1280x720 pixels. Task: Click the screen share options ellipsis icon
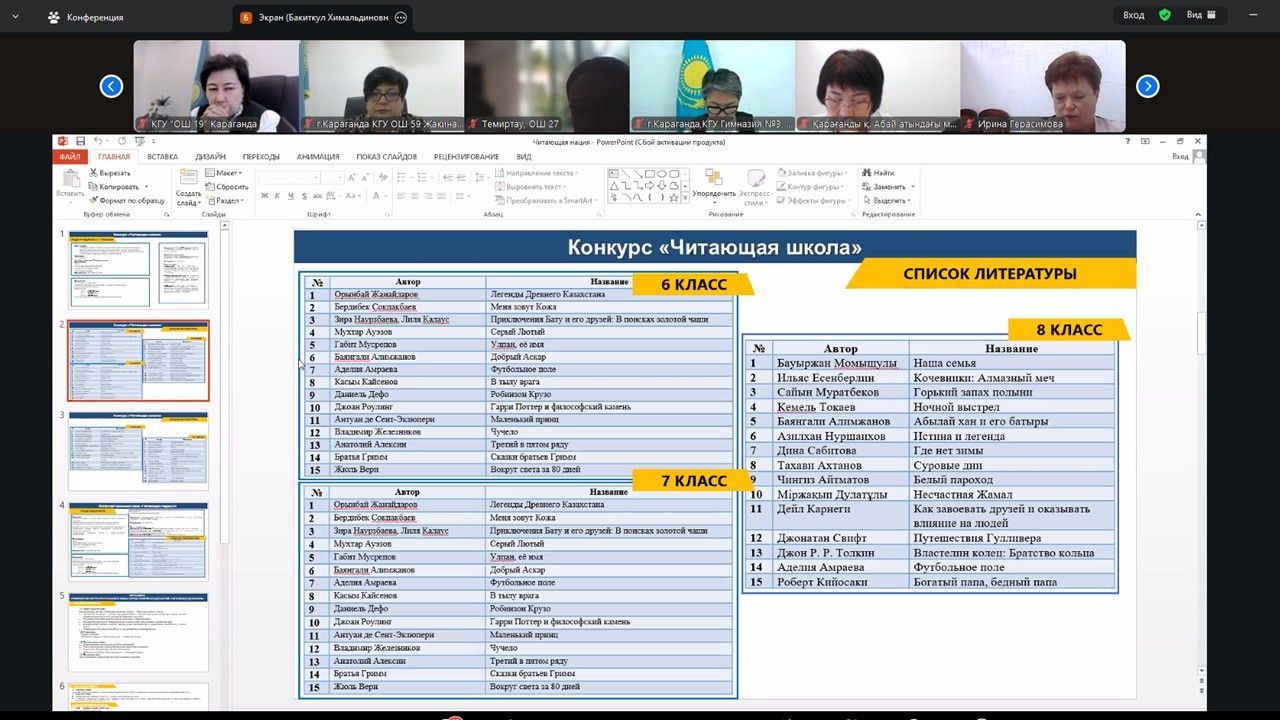coord(401,17)
